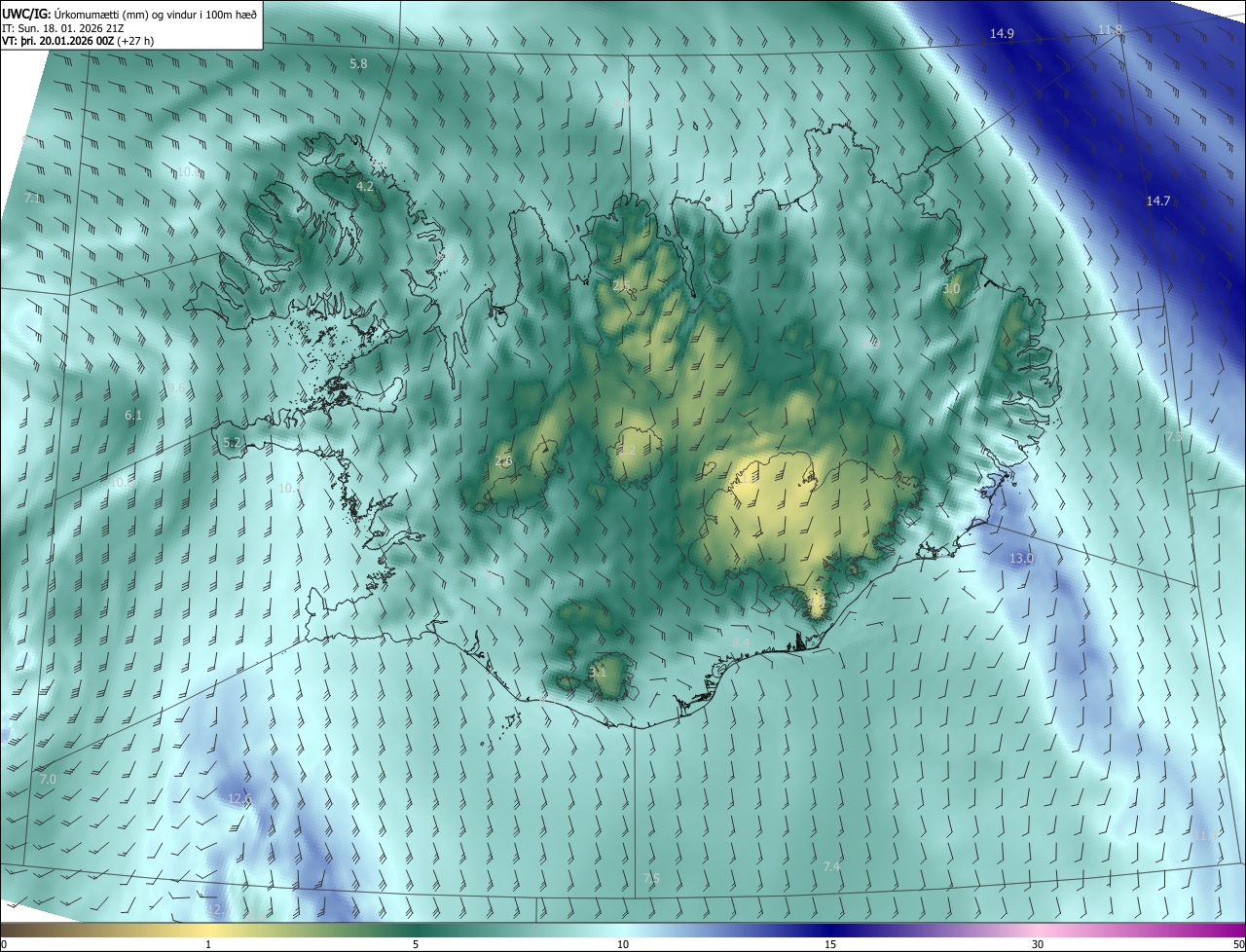Click the 14.9 value on the map
The image size is (1246, 952).
click(x=1003, y=34)
